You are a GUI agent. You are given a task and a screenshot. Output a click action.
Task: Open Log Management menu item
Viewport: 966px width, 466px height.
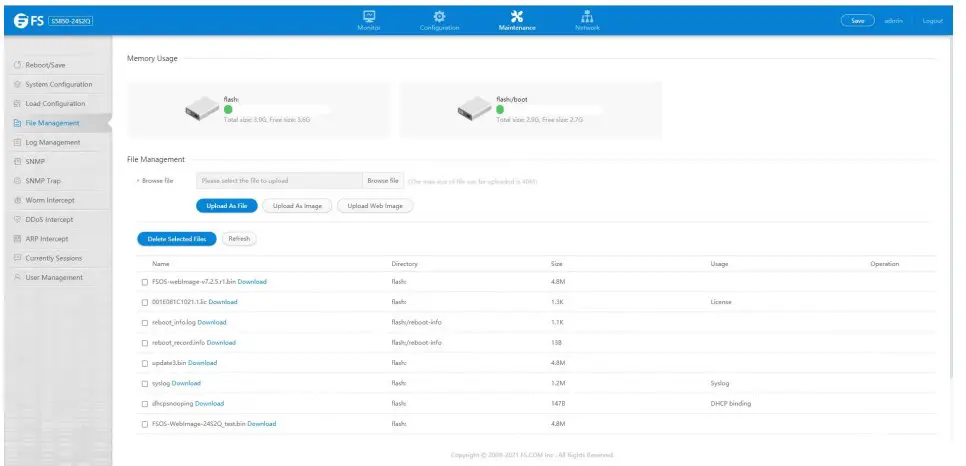tap(53, 142)
